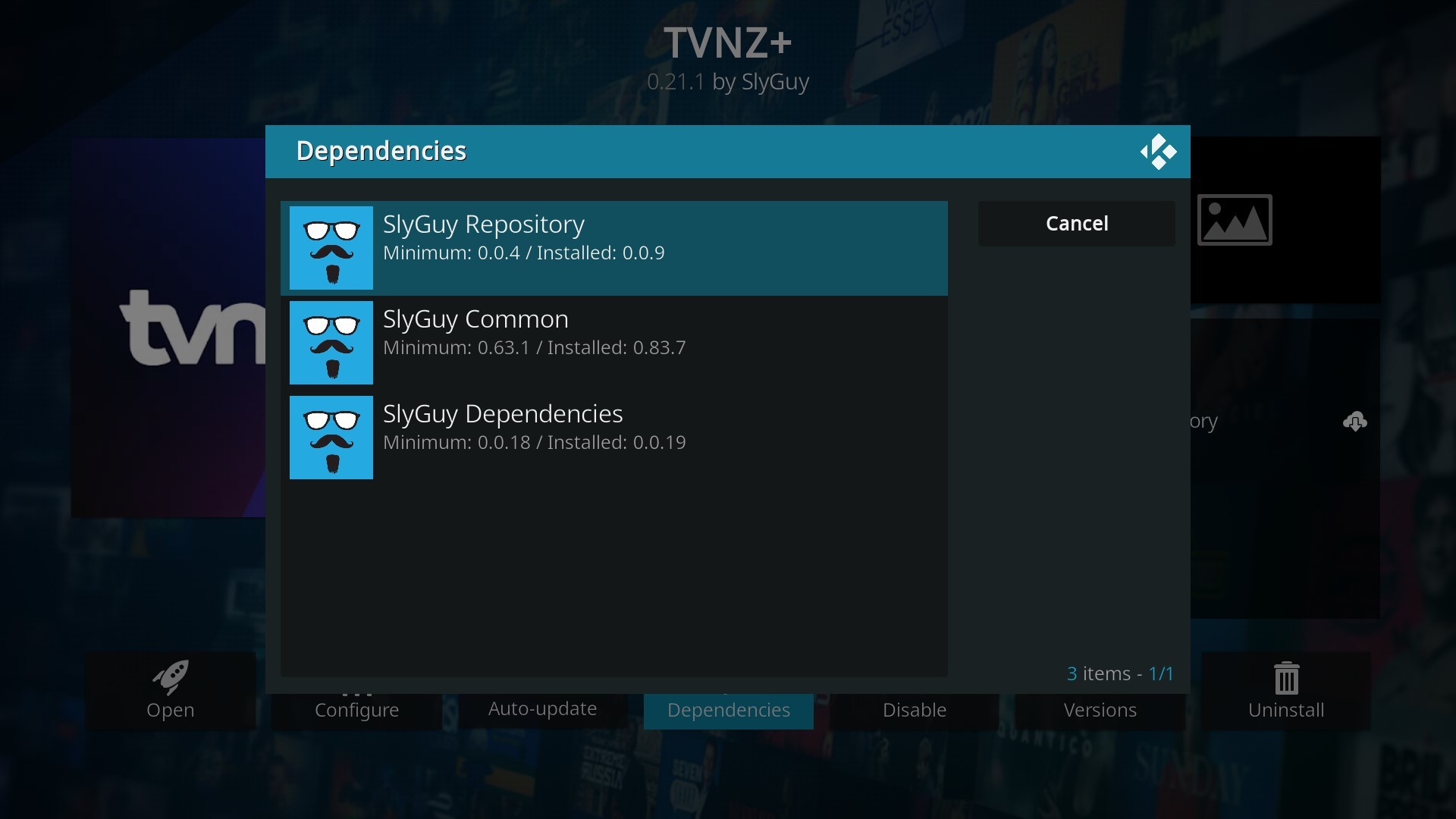Click the Kodi logo in dialog header
The image size is (1456, 819).
(x=1158, y=152)
